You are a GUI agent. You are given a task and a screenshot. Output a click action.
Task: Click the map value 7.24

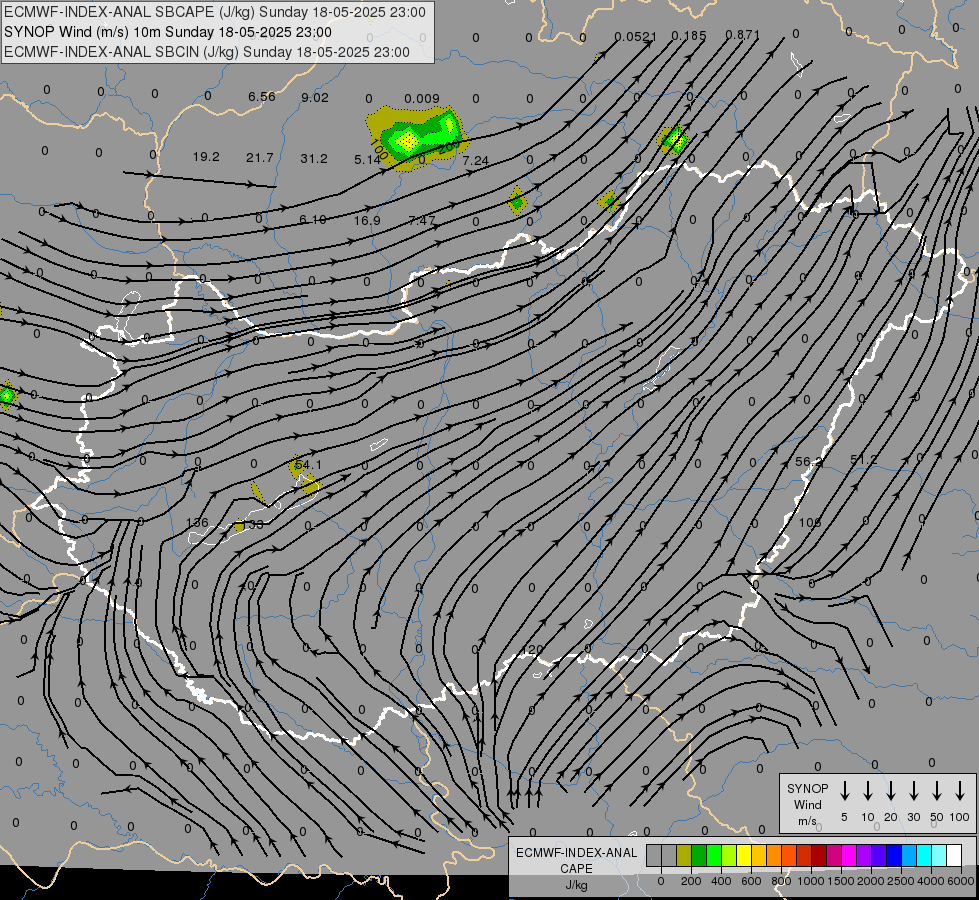tap(476, 161)
